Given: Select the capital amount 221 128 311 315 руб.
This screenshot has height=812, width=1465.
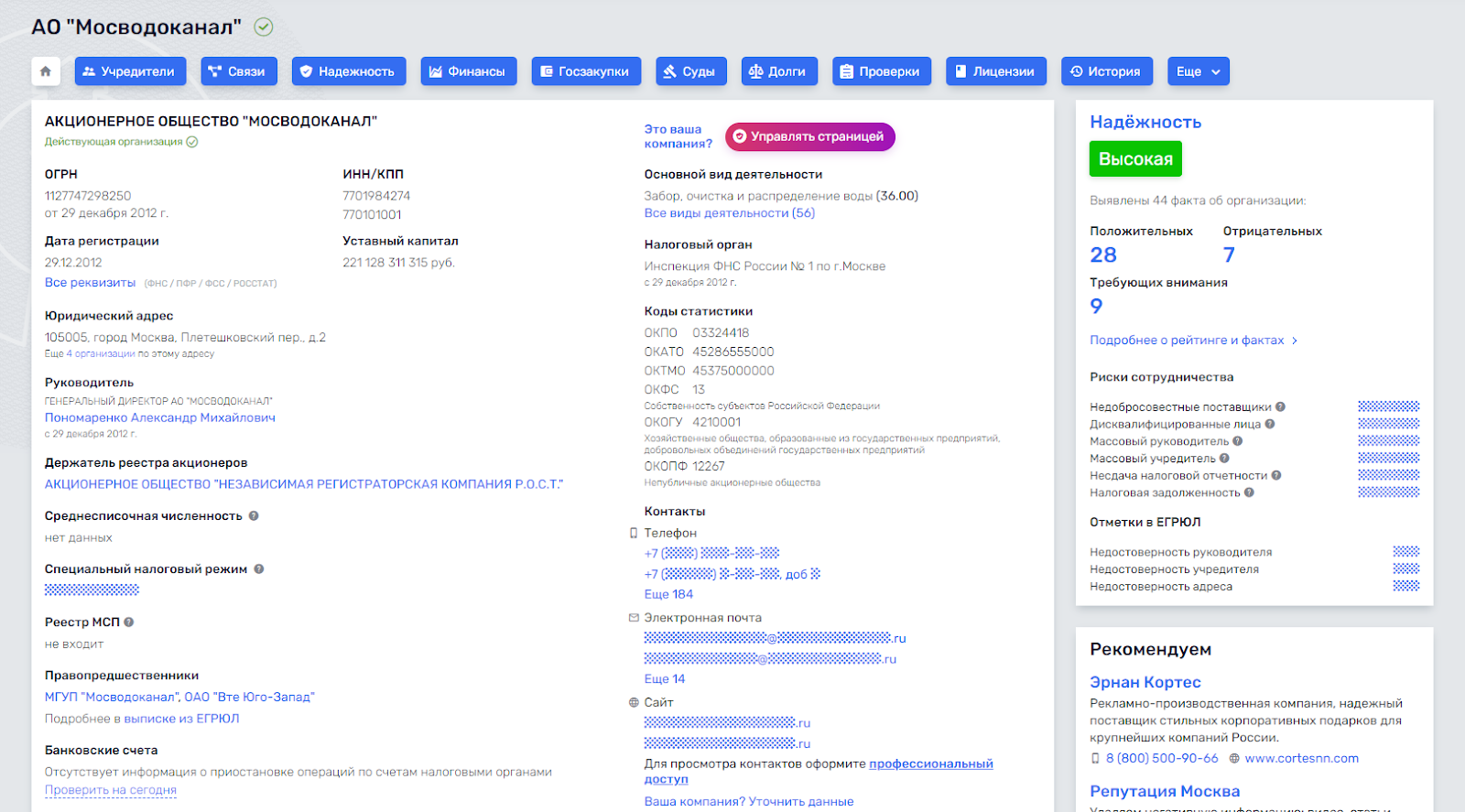Looking at the screenshot, I should pyautogui.click(x=398, y=263).
